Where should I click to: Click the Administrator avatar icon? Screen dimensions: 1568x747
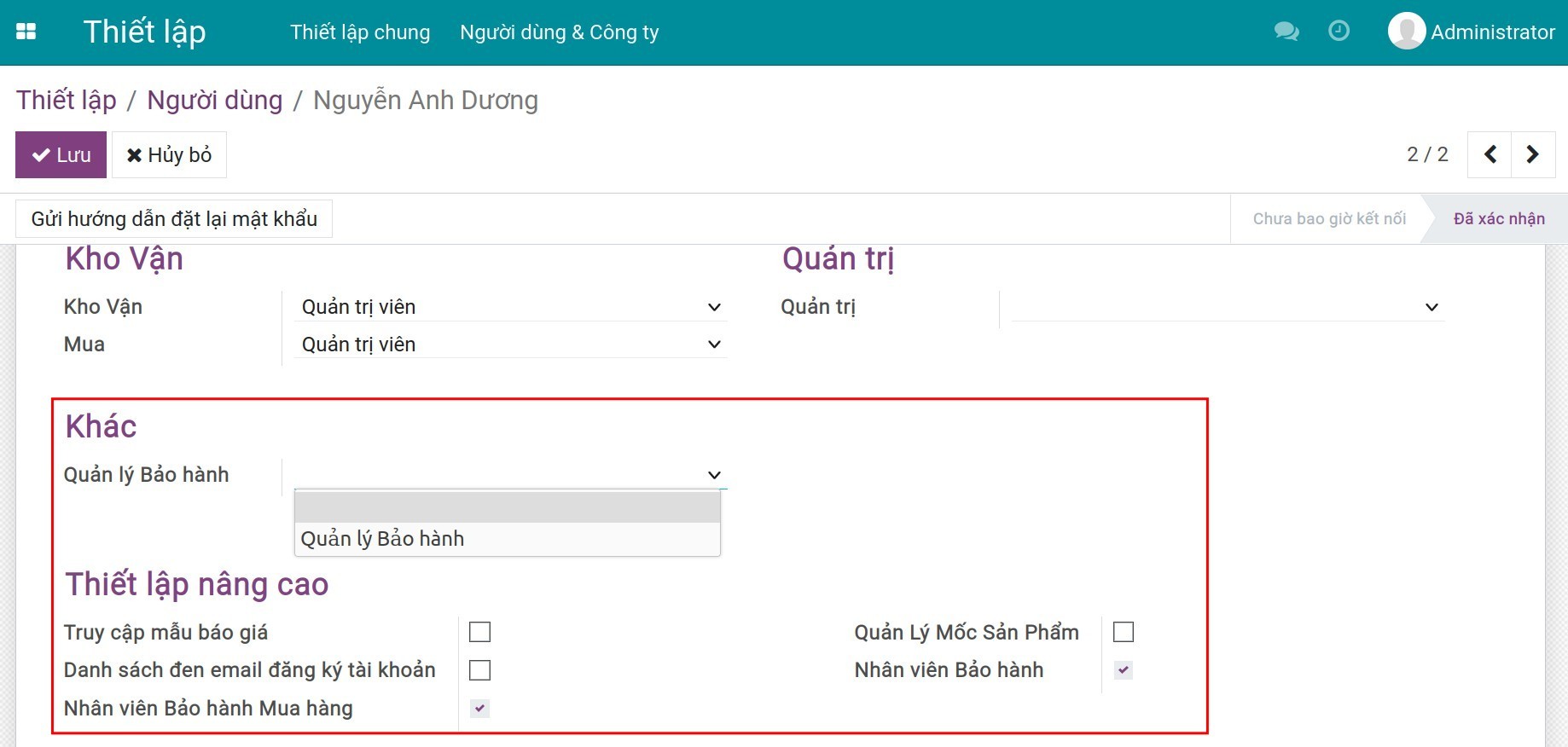(1406, 32)
